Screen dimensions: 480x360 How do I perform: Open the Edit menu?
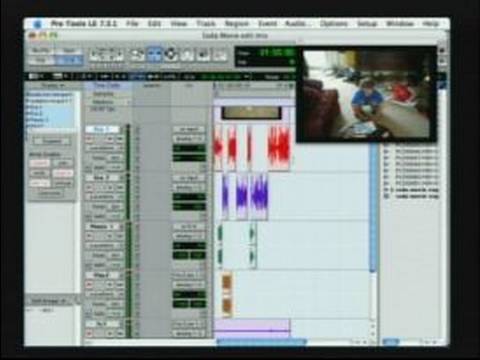[154, 24]
